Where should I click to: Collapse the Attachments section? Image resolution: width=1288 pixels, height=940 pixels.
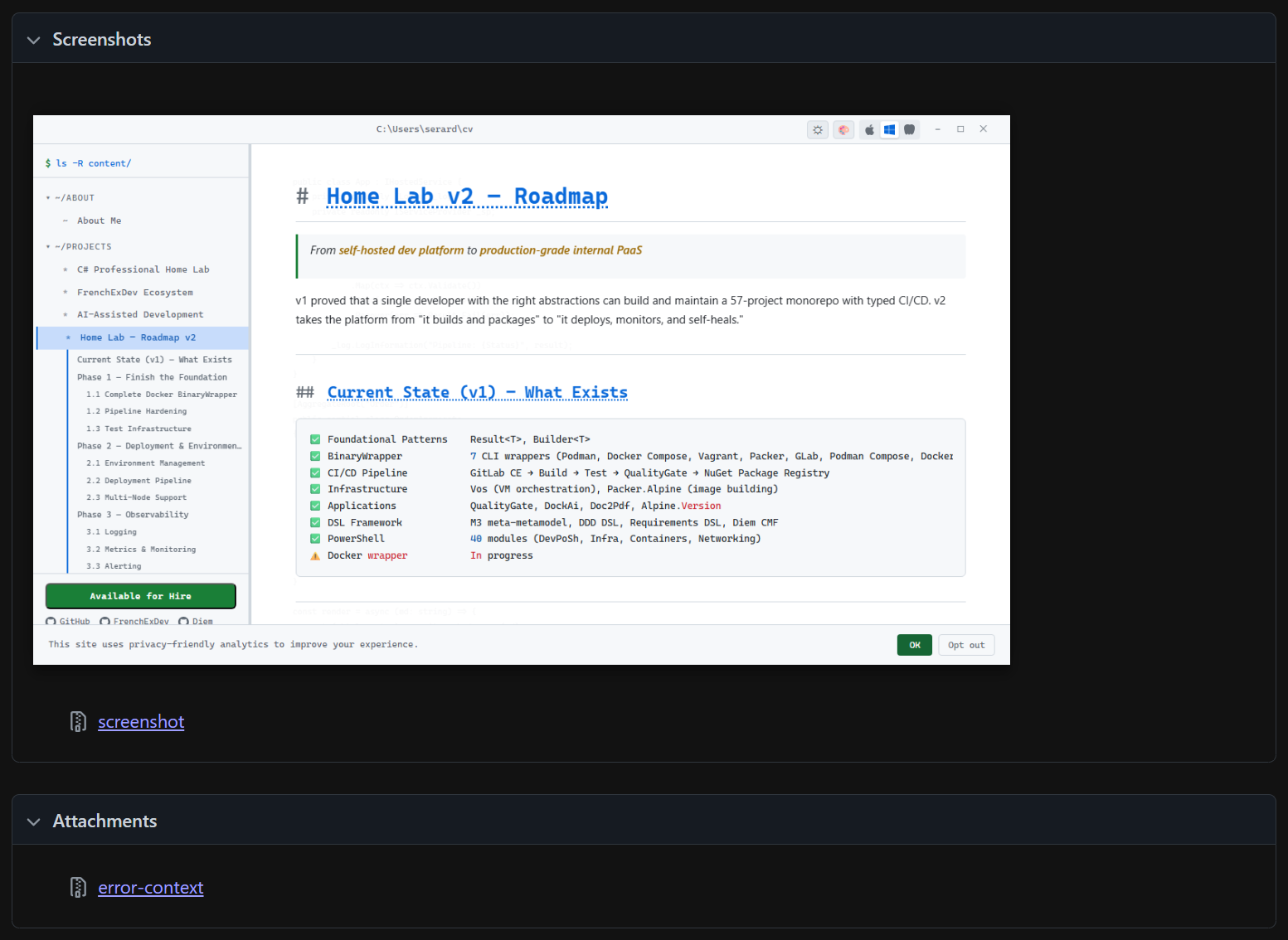[33, 821]
